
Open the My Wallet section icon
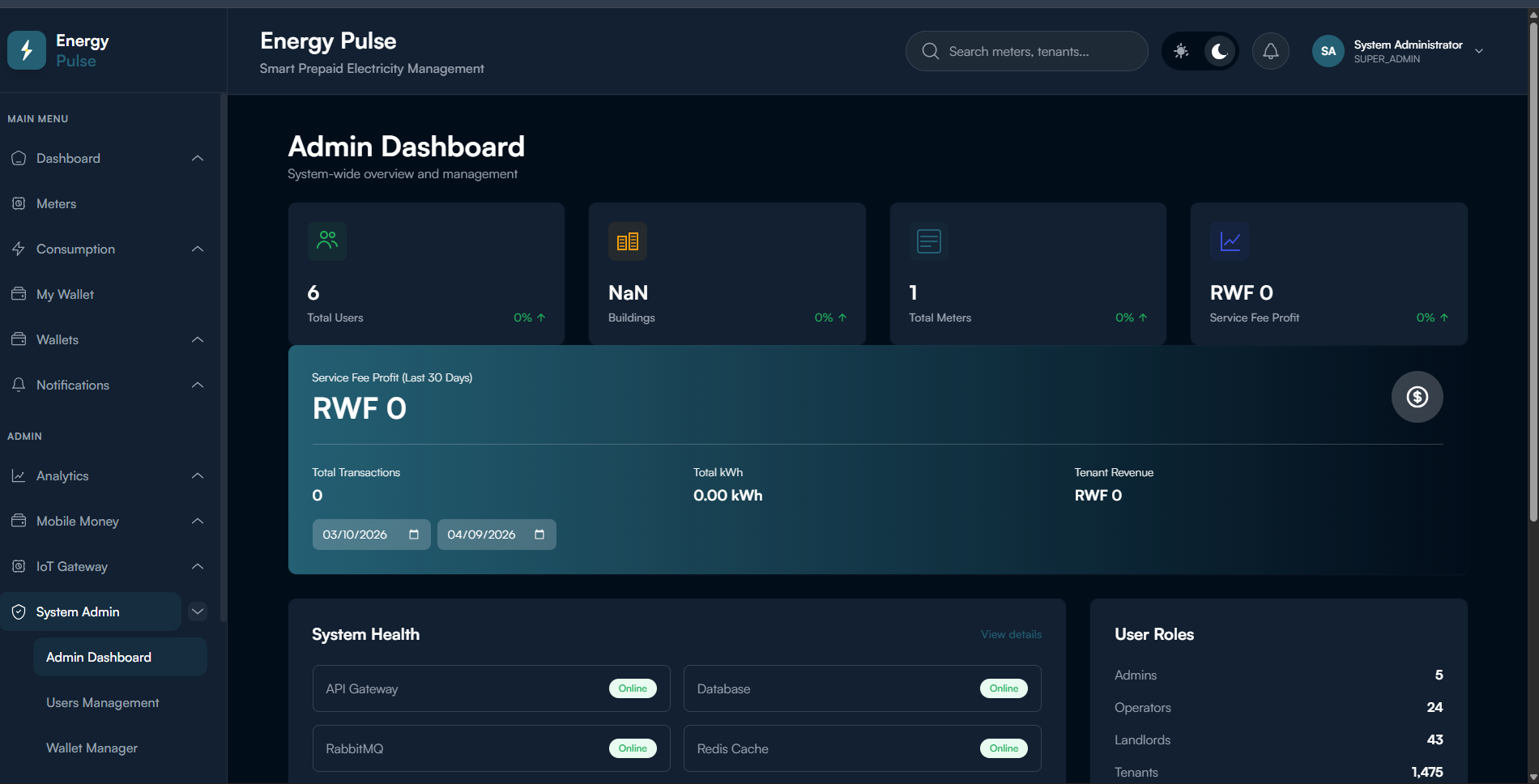19,294
